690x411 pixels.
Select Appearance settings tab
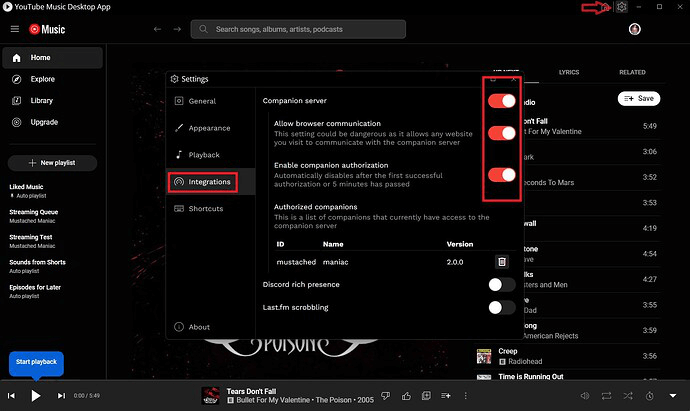(209, 128)
